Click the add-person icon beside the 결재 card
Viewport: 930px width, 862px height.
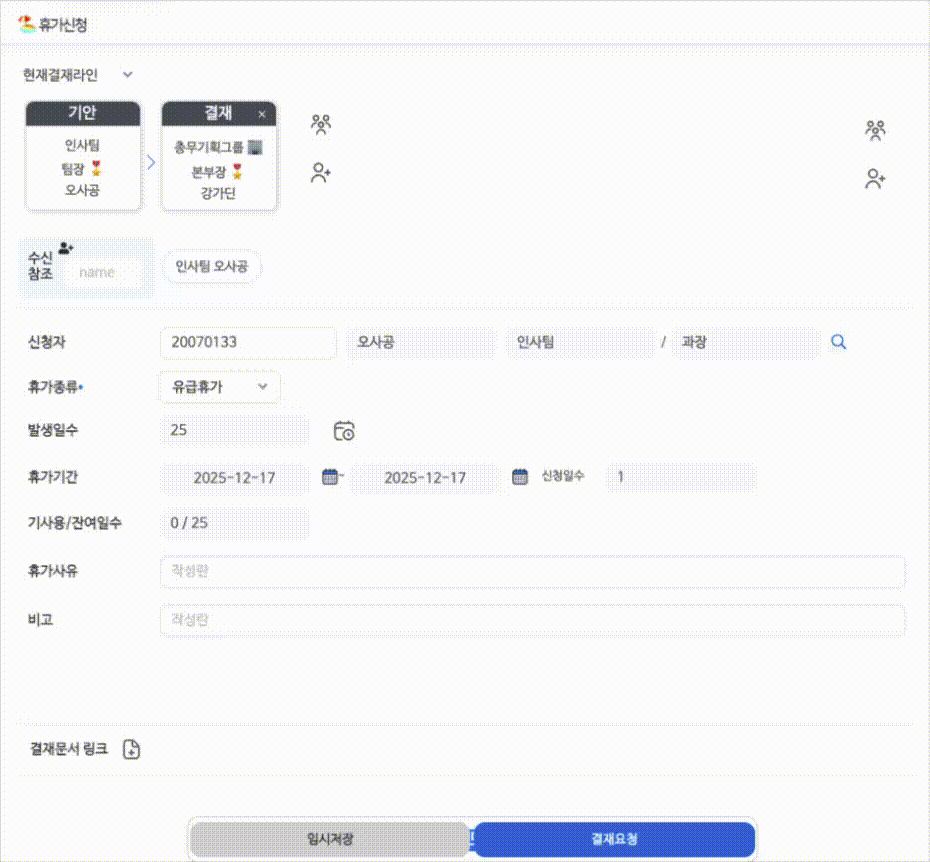point(320,173)
